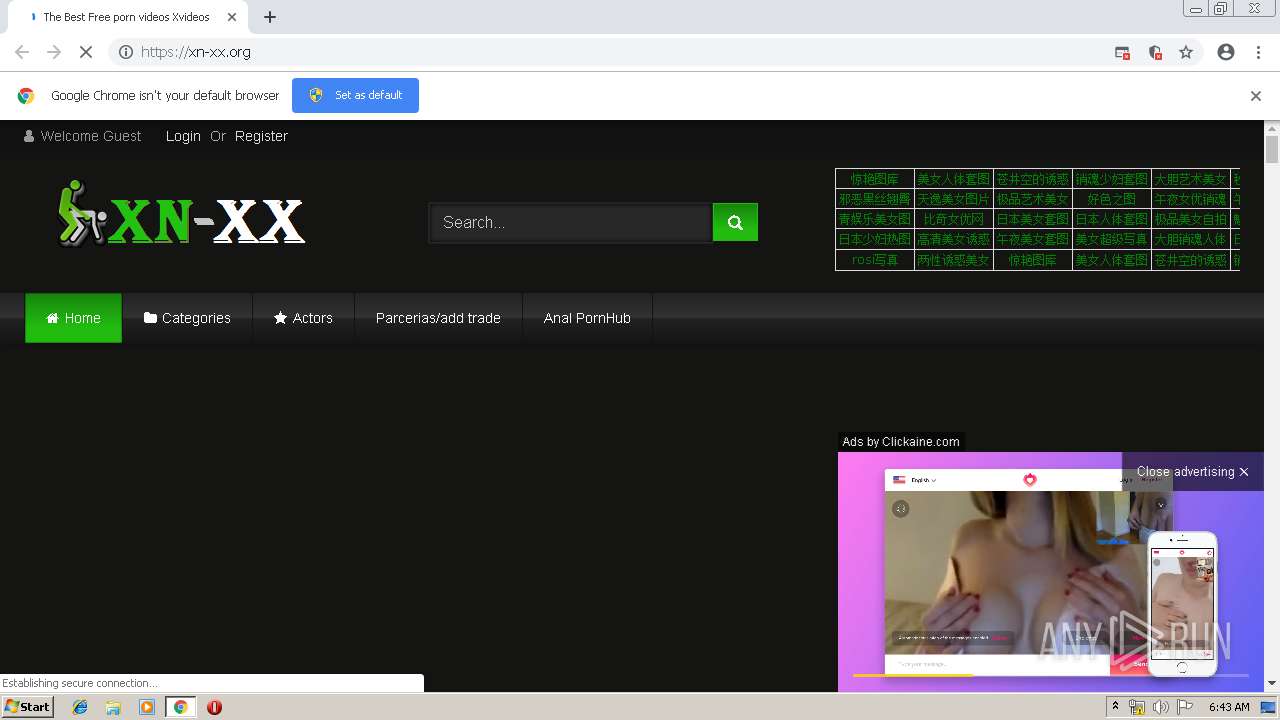Open Parcerias/add trade menu item
The image size is (1280, 720).
(438, 318)
